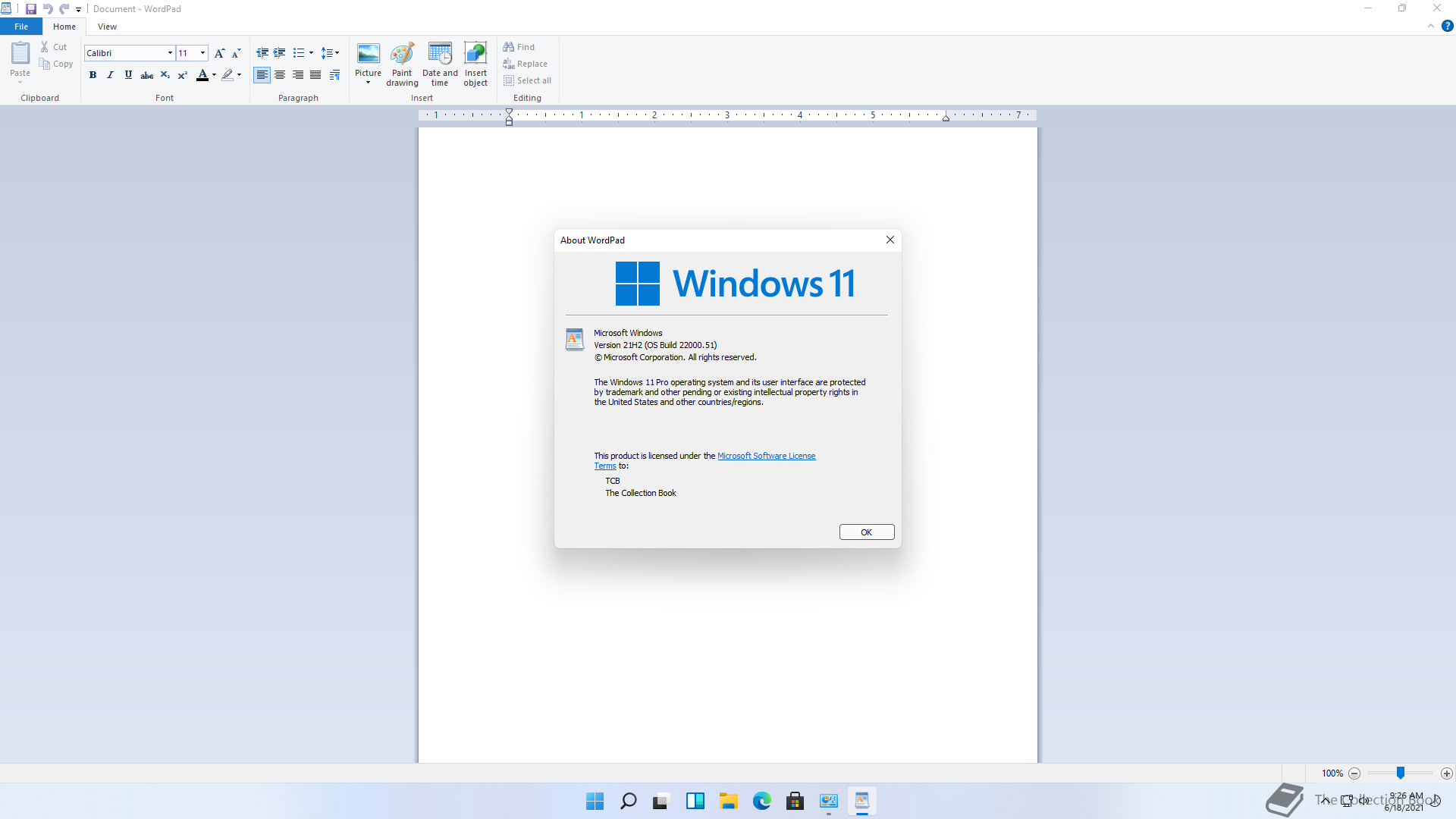Click the Copy icon in Clipboard group
Screen dimensions: 1456x819
tap(45, 64)
